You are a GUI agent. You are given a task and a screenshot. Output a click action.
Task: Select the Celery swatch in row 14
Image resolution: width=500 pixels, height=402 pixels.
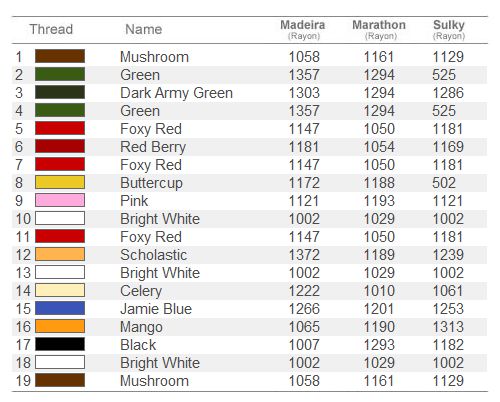[60, 290]
